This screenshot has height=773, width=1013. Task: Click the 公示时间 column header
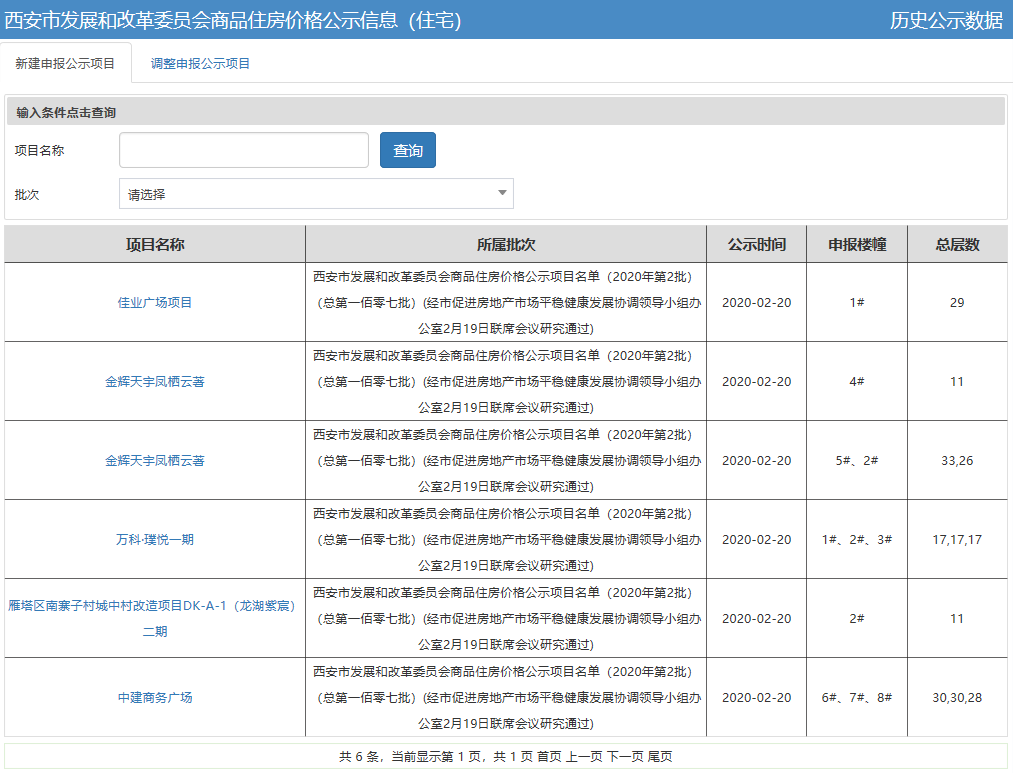click(757, 244)
